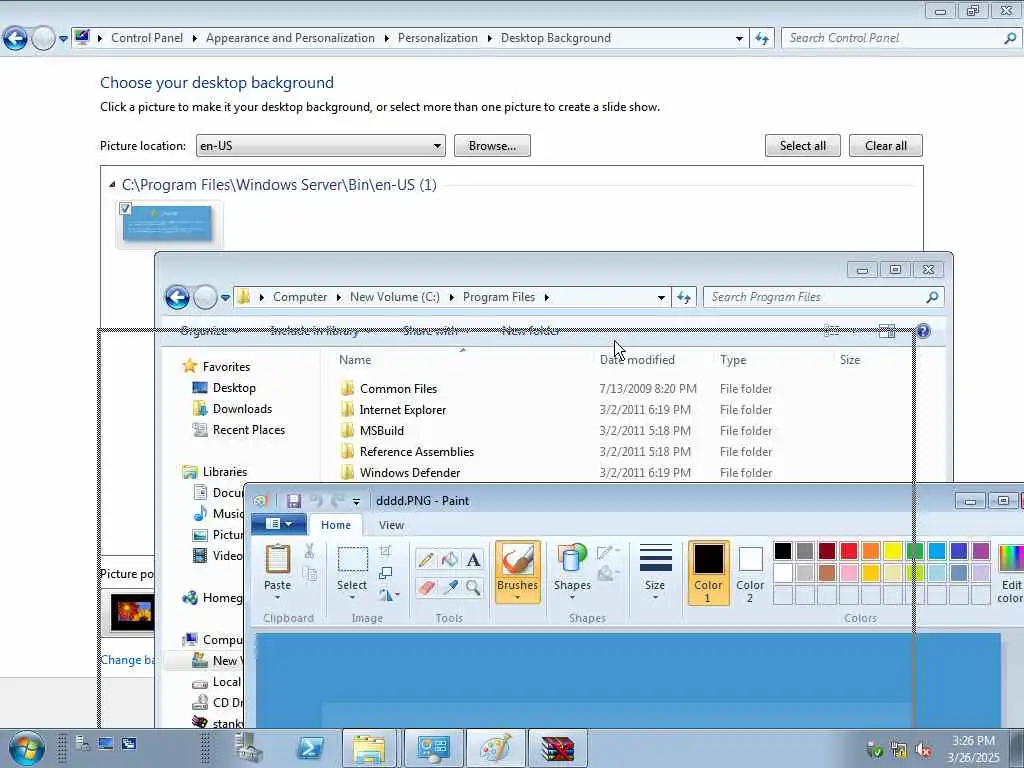Viewport: 1024px width, 768px height.
Task: Click the Explorer help question mark icon
Action: (923, 331)
